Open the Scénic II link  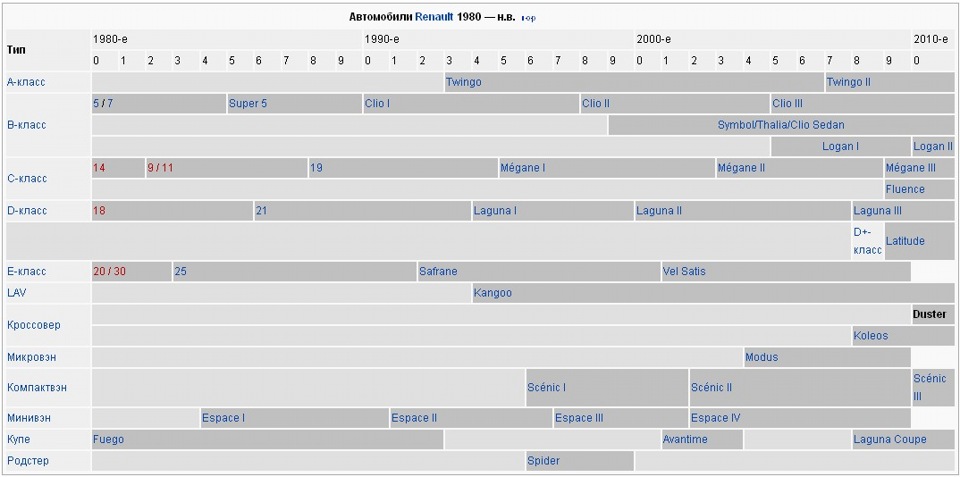coord(711,388)
